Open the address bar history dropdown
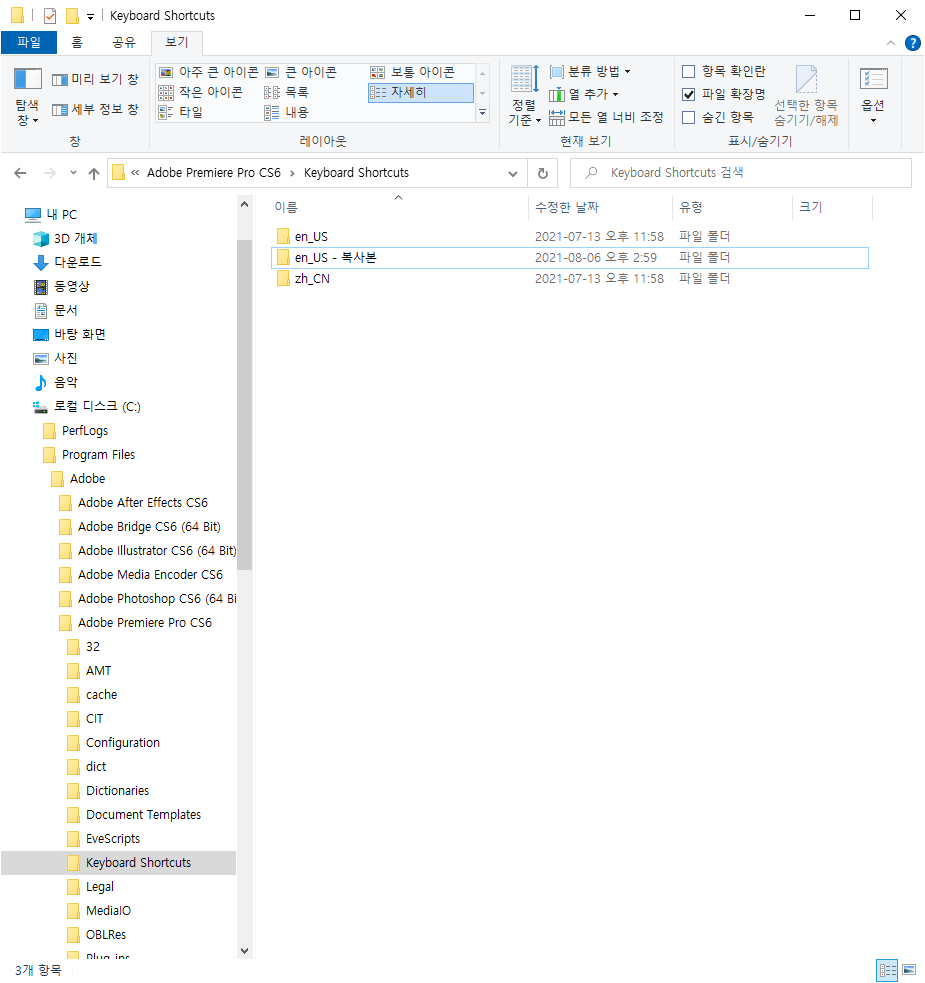 click(513, 174)
